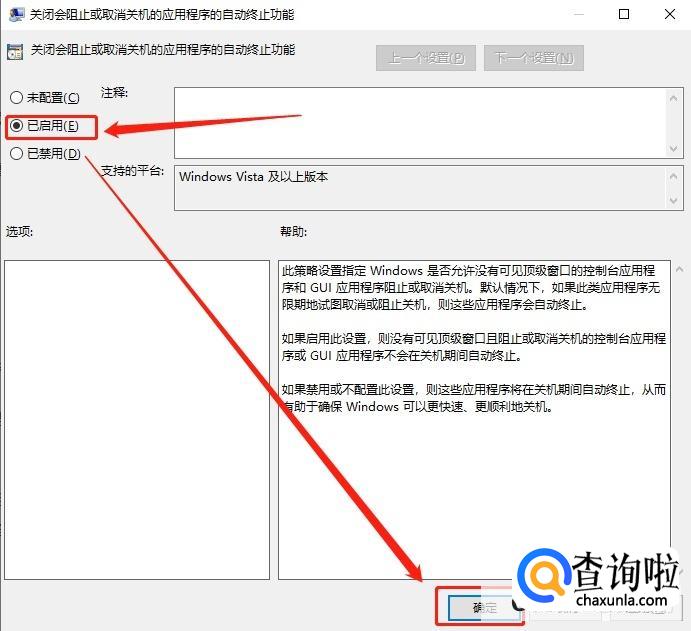Click the empty 选项 options pane
691x631 pixels.
[x=137, y=420]
